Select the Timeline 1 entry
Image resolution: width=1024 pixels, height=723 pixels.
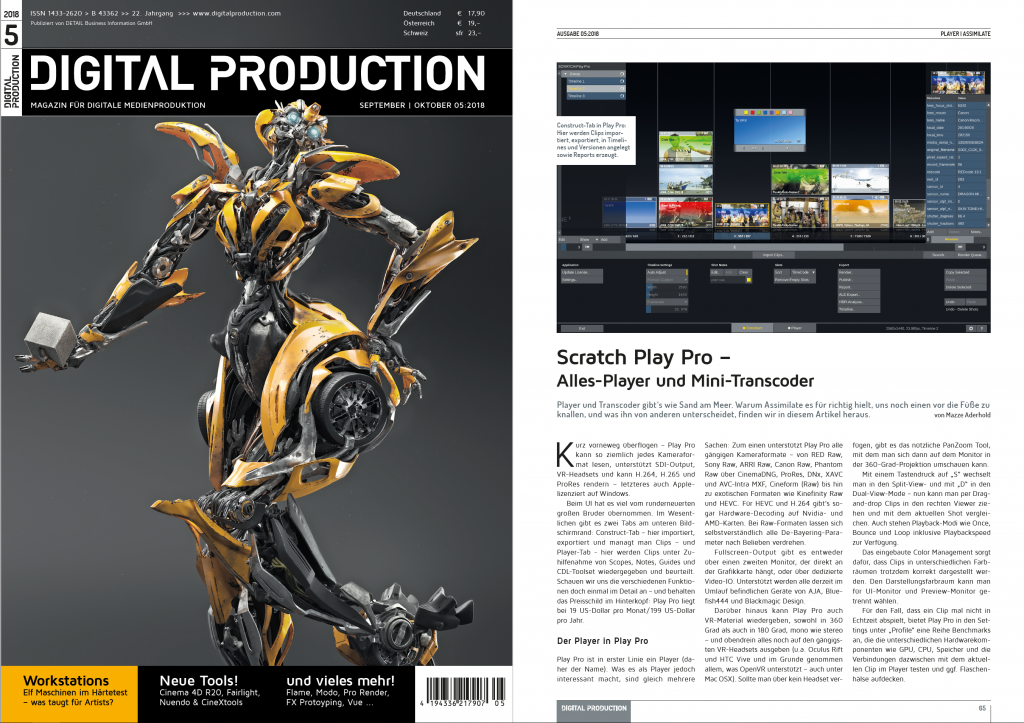click(595, 81)
